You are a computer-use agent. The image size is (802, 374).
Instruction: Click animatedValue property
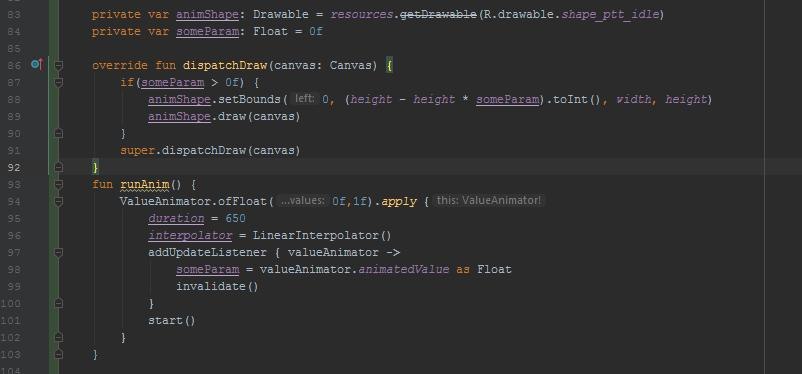(x=404, y=269)
